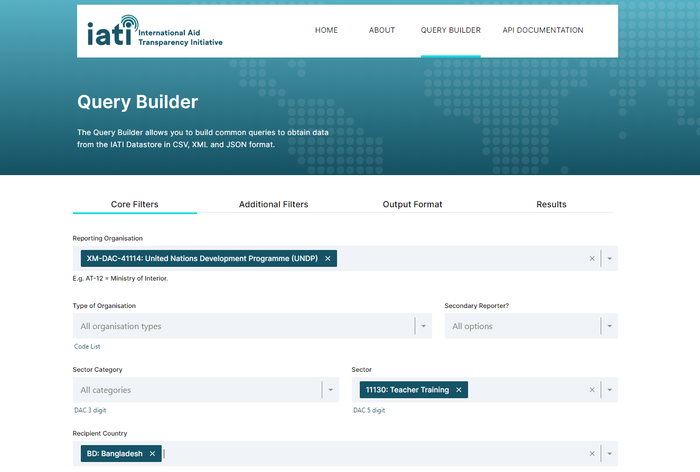Open the Secondary Reporter dropdown
Screen dimensions: 700x472
pyautogui.click(x=531, y=326)
